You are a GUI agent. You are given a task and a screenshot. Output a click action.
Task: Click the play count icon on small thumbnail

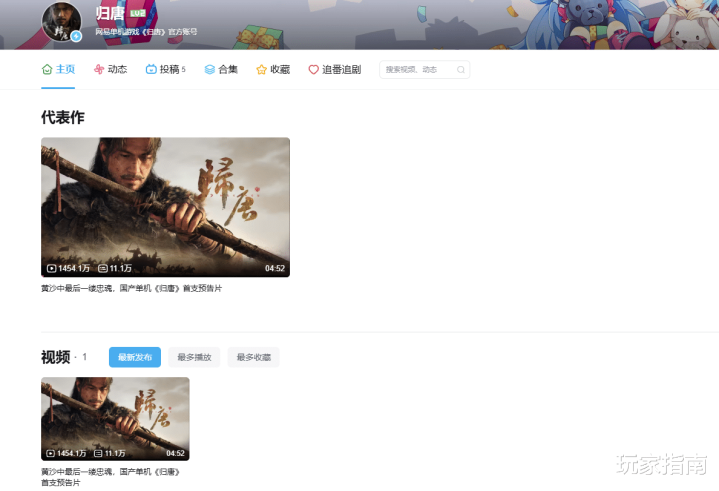click(50, 453)
